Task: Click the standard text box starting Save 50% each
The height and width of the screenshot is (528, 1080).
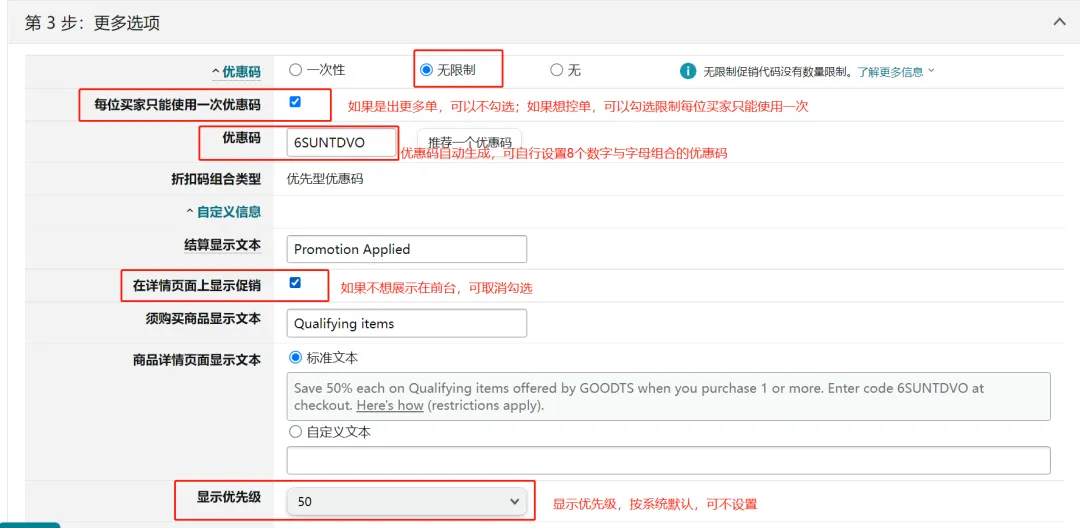Action: point(668,397)
